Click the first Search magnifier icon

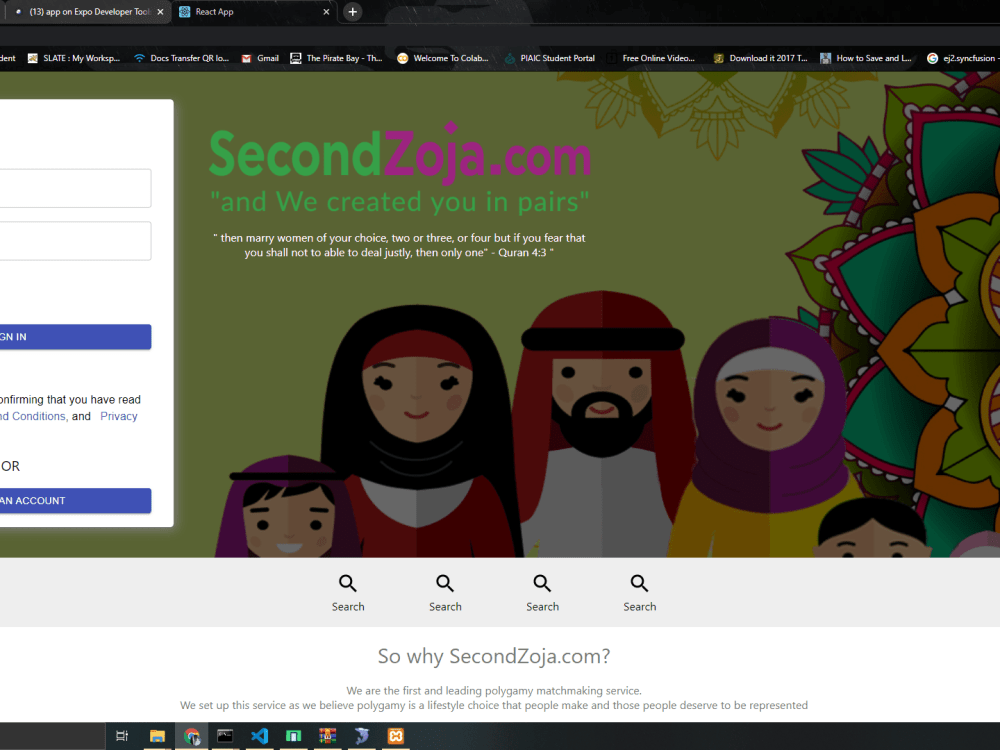[348, 583]
